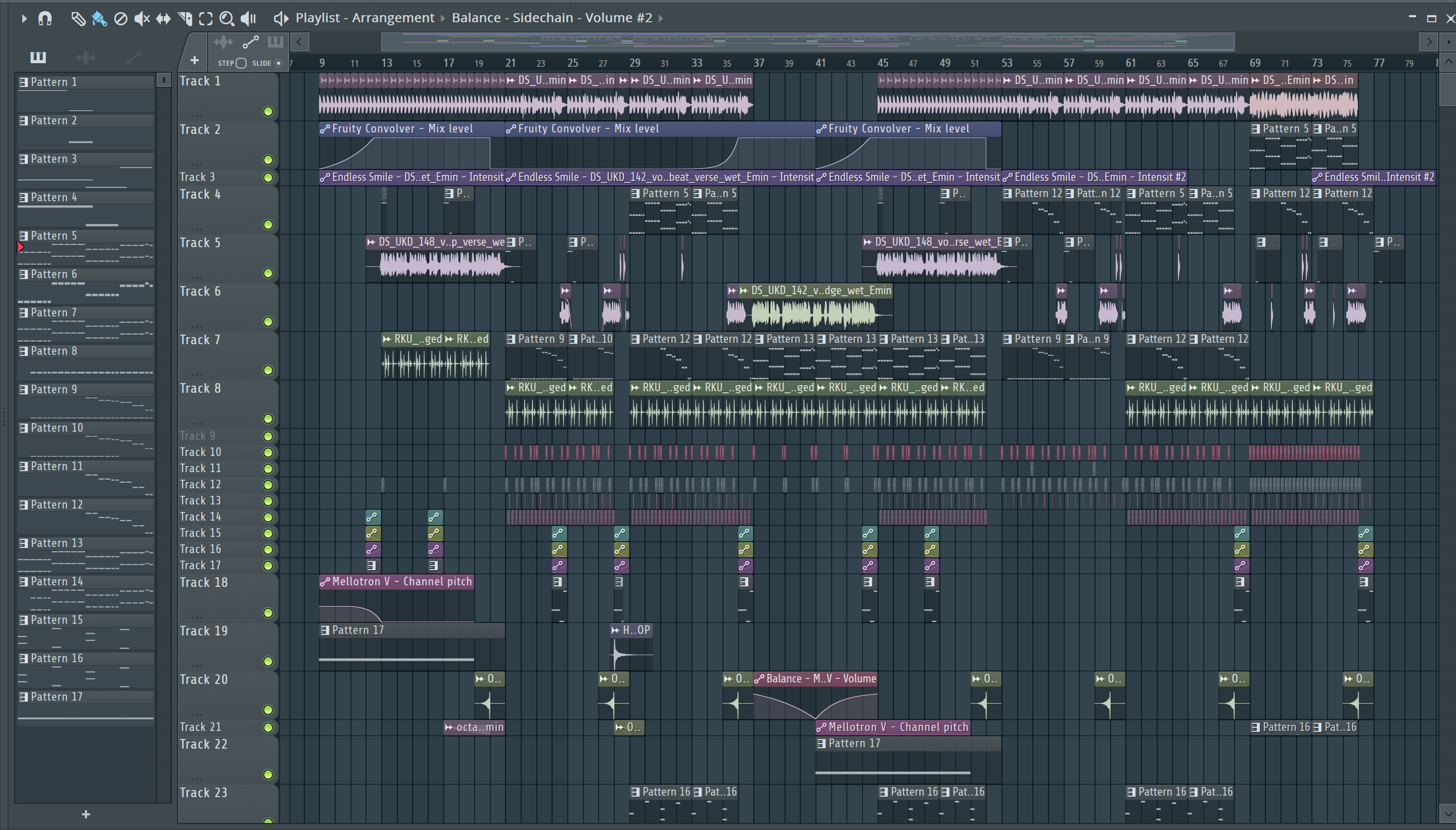
Task: Filter playlist to pattern clips
Action: point(276,41)
